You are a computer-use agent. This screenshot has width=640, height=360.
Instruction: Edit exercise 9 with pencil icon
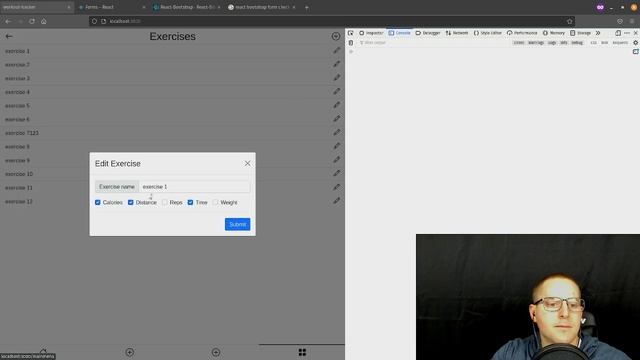[x=336, y=160]
